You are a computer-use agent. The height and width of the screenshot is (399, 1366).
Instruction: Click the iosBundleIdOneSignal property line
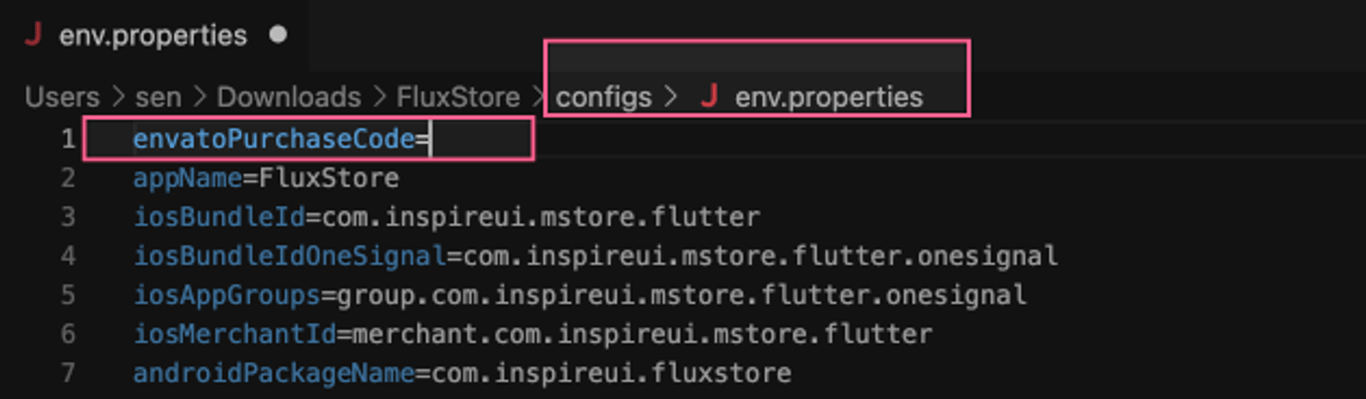point(596,256)
